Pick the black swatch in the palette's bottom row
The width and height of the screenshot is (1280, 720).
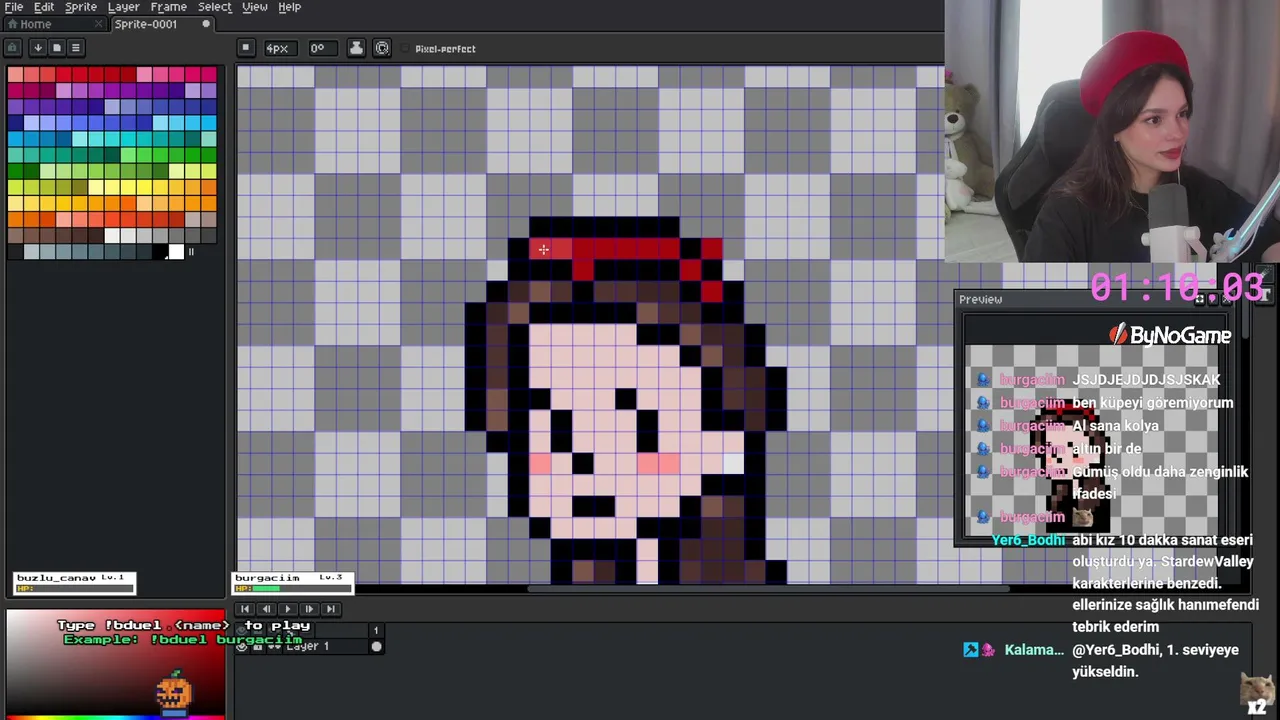(160, 252)
